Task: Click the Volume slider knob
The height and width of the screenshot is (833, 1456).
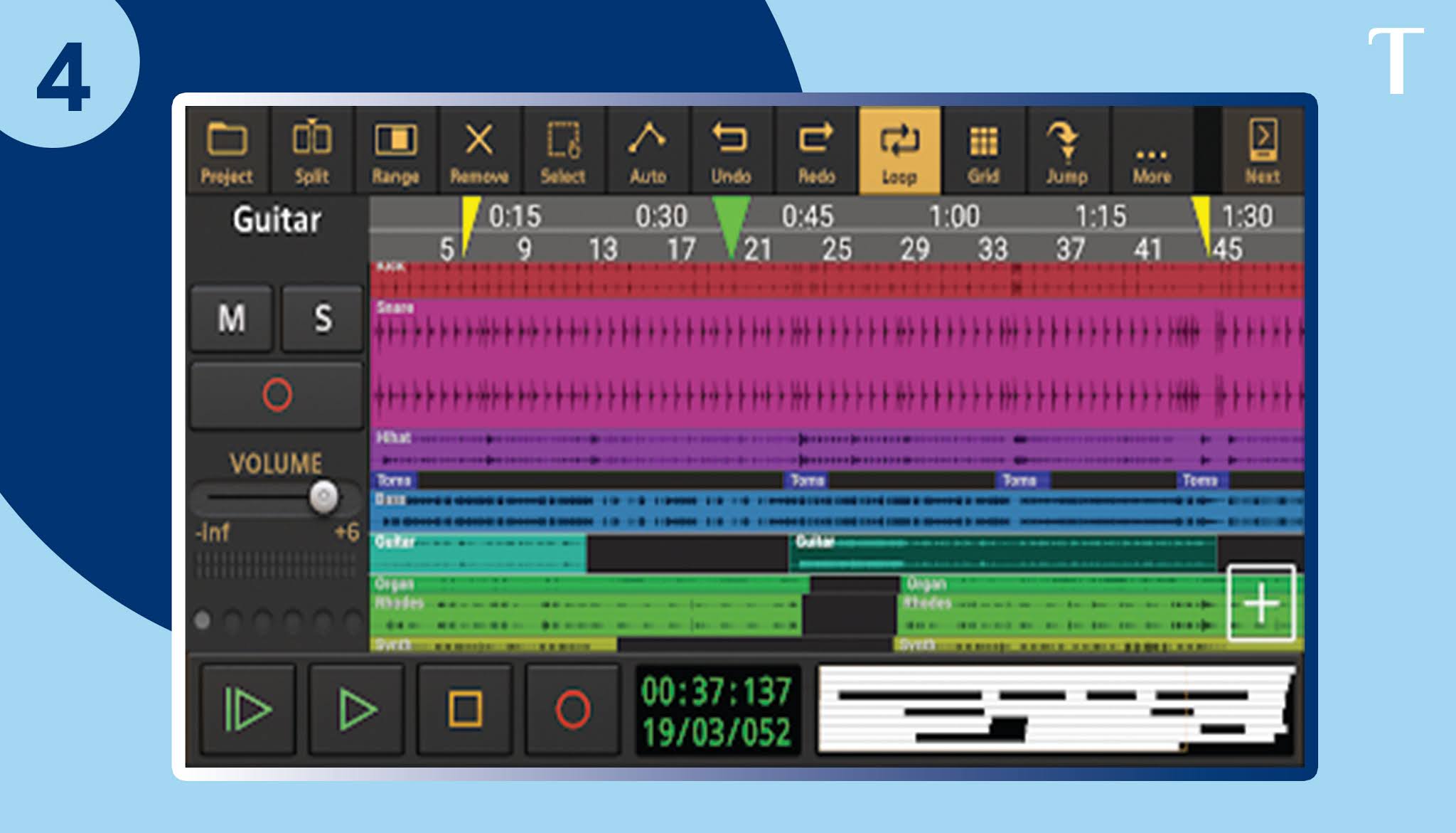Action: (x=323, y=496)
